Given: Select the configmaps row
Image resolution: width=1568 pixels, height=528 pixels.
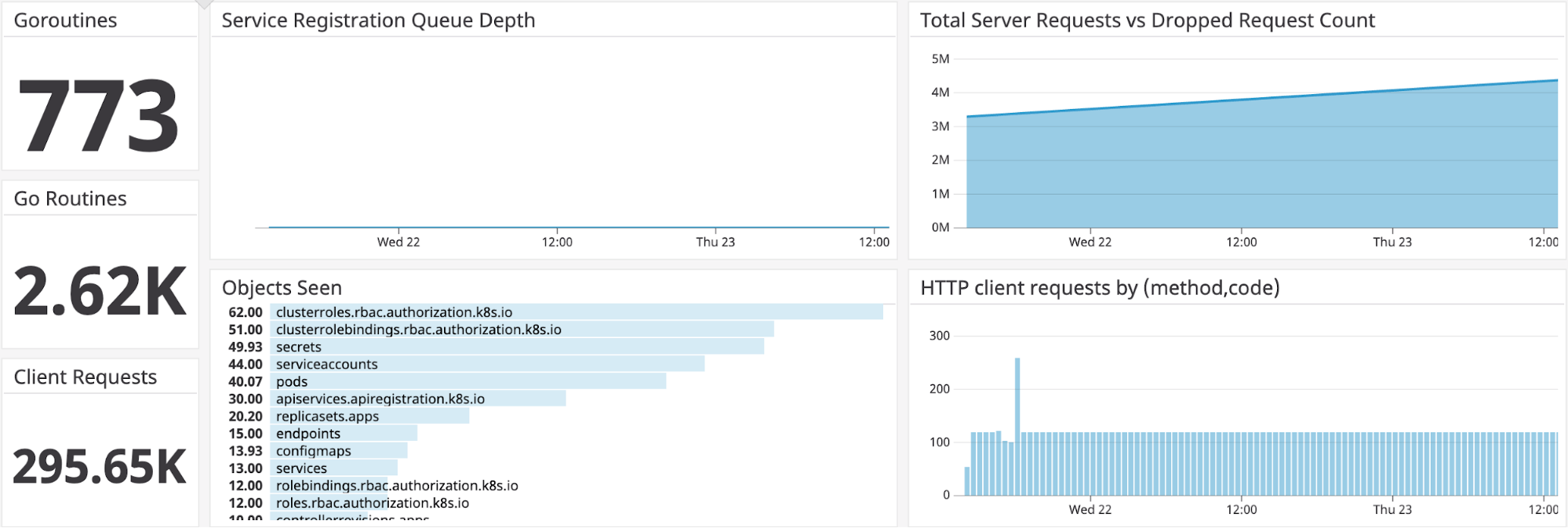Looking at the screenshot, I should (x=339, y=450).
